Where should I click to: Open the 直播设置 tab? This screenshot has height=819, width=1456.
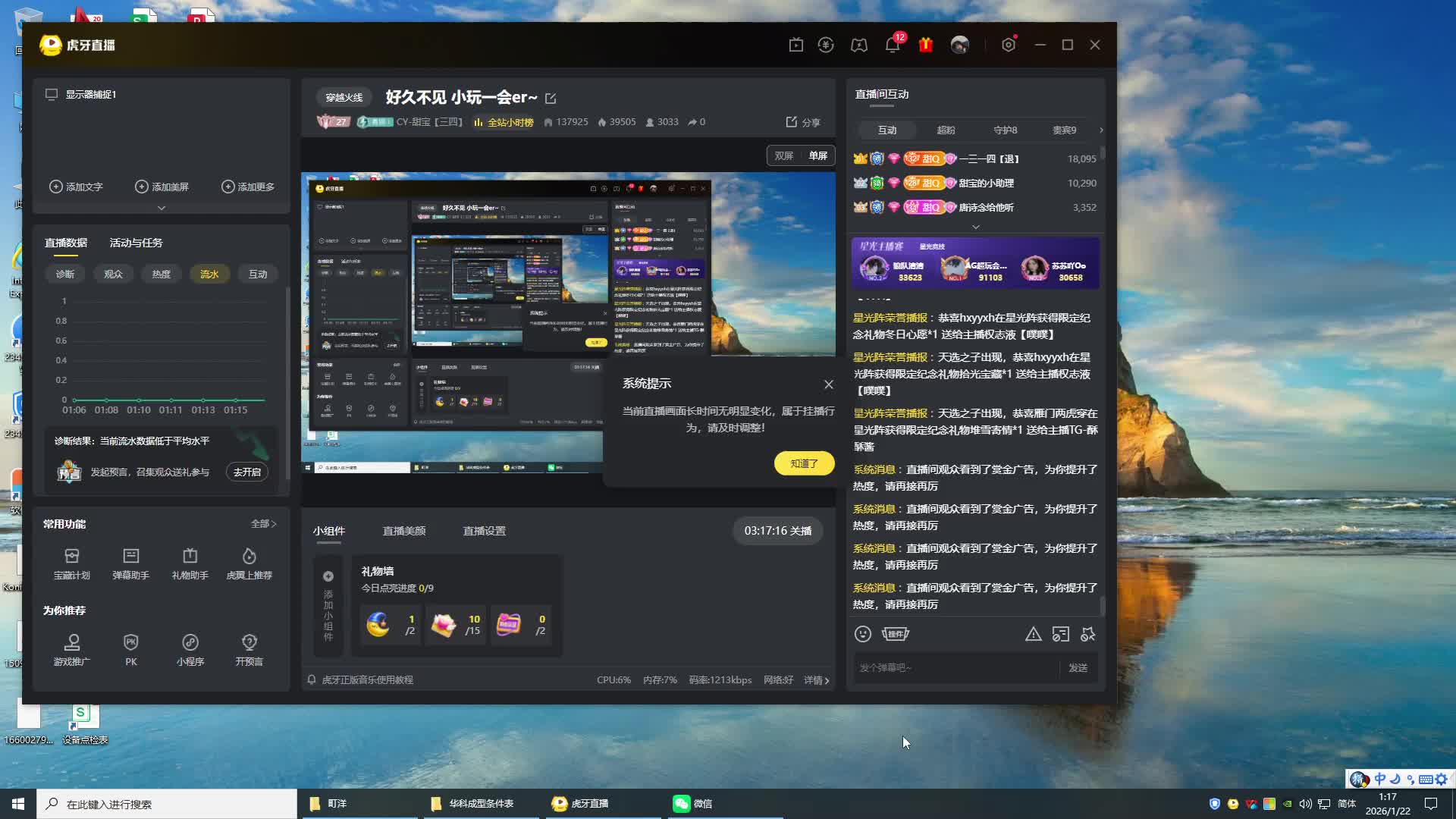coord(484,531)
